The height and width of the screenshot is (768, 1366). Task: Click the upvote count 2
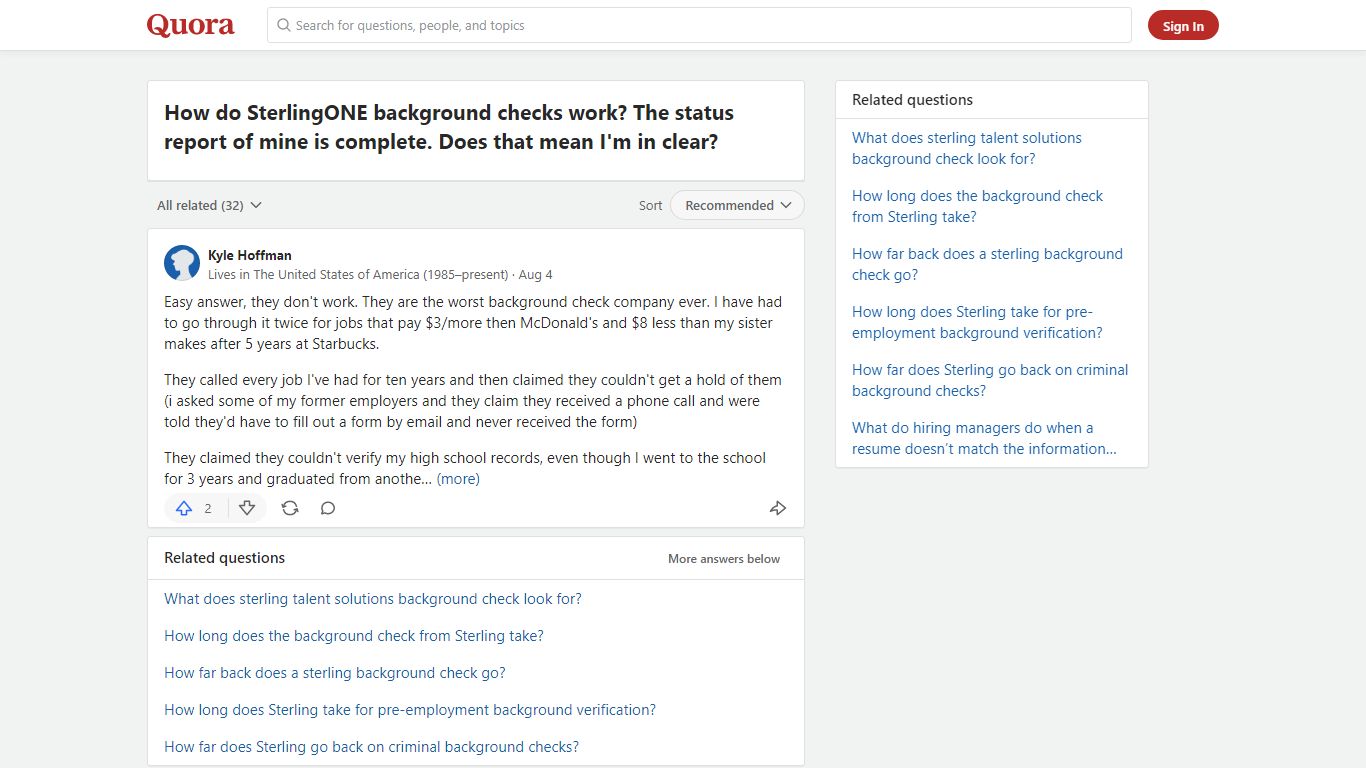(208, 508)
